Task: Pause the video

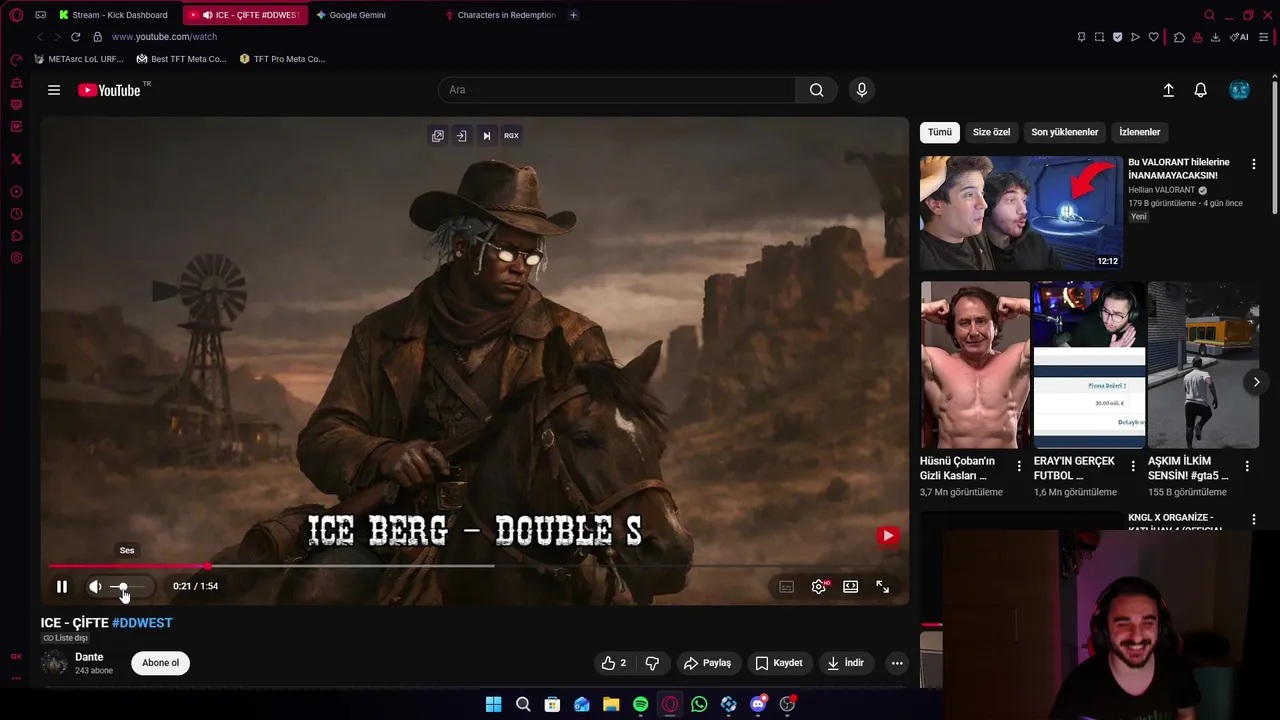Action: pyautogui.click(x=62, y=587)
